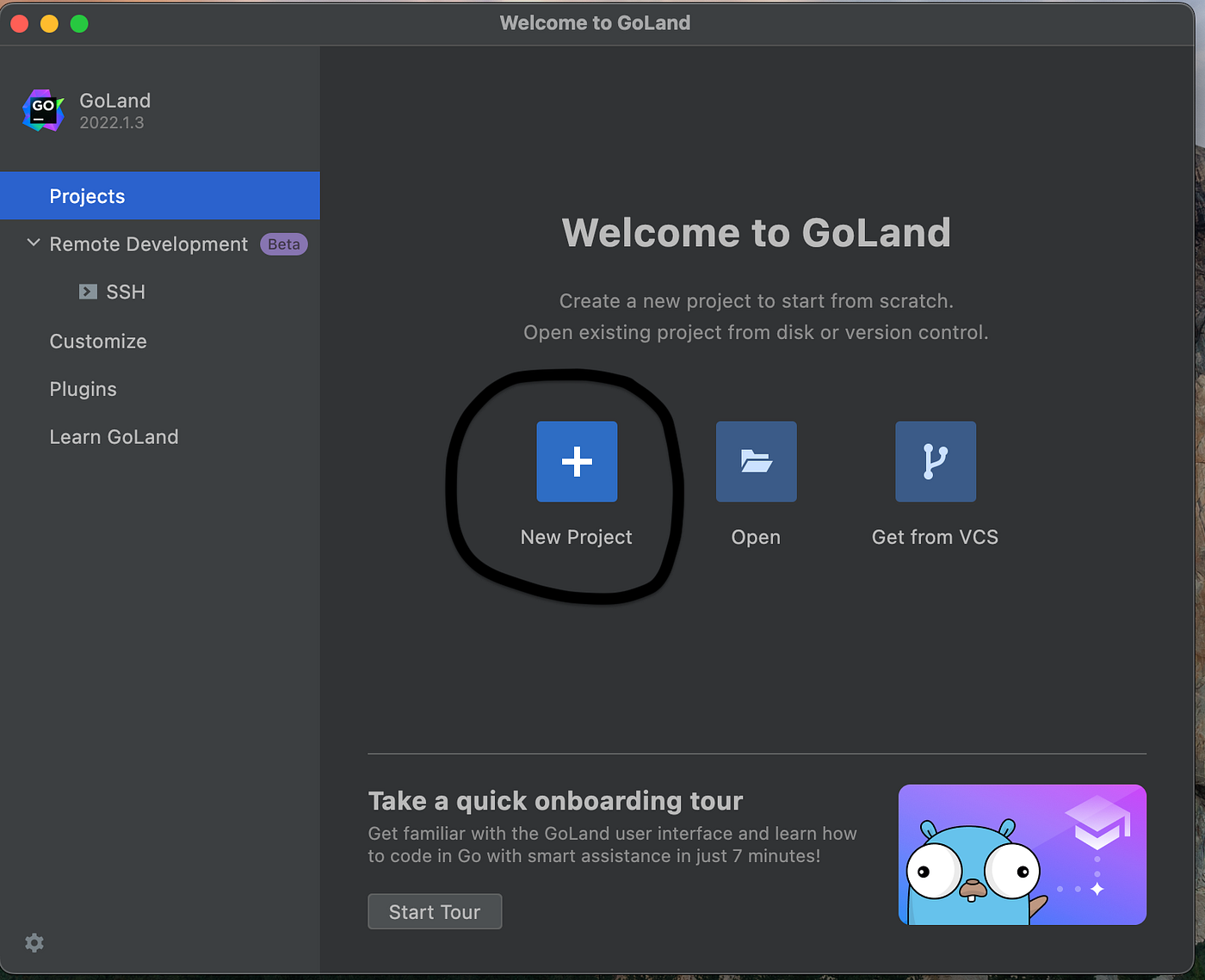Click the New Project plus icon
Viewport: 1205px width, 980px height.
pos(576,461)
